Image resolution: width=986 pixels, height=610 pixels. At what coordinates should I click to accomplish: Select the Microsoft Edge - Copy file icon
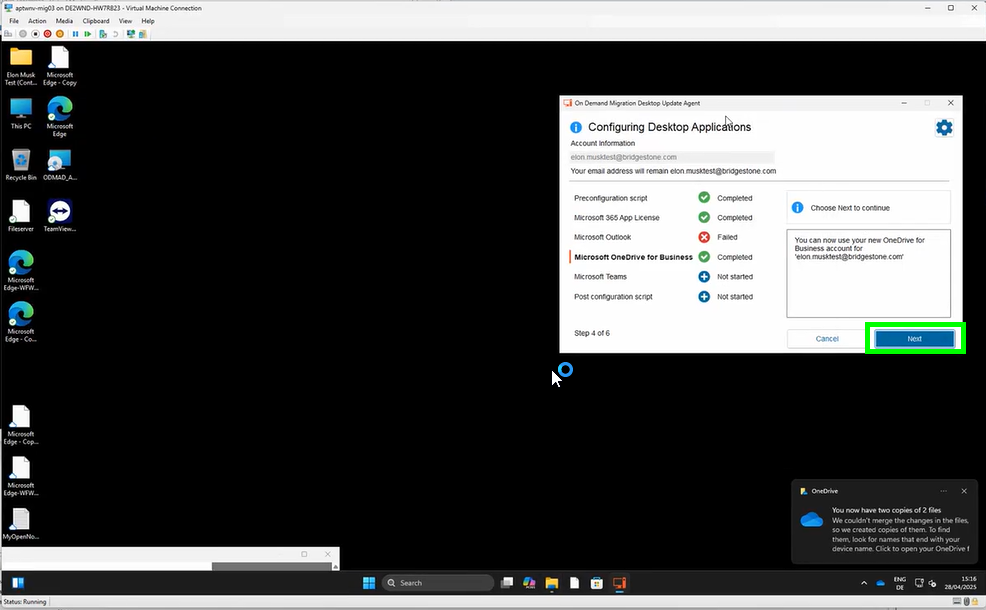coord(60,65)
